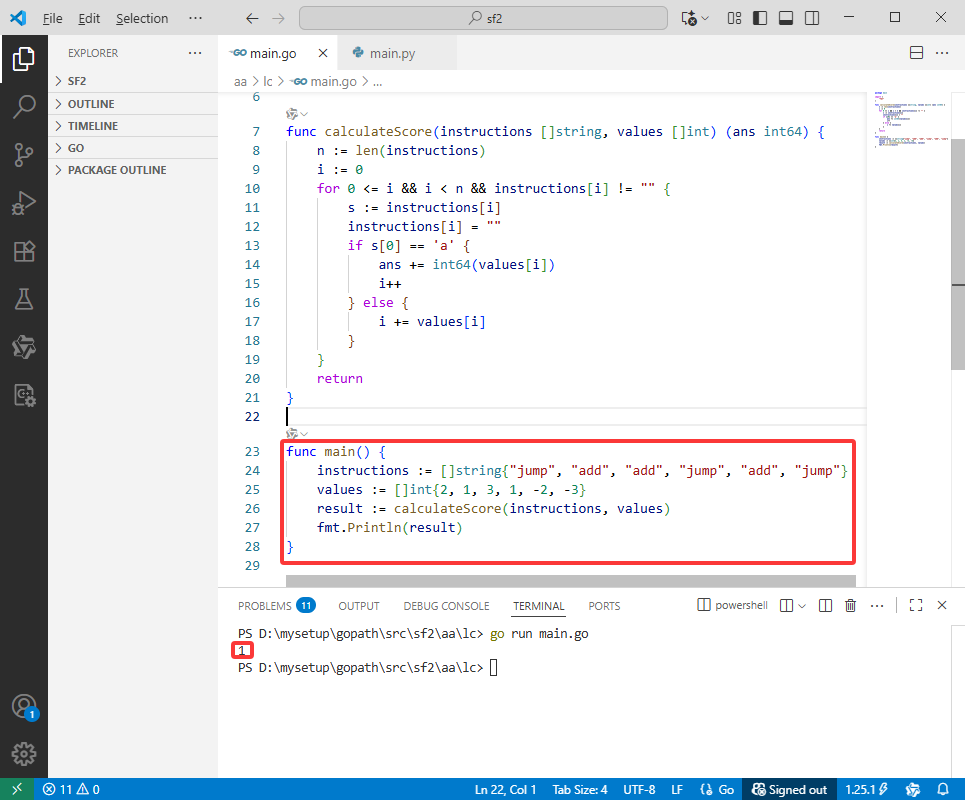Open the chat dropdown arrow in title bar
Image resolution: width=965 pixels, height=800 pixels.
705,18
